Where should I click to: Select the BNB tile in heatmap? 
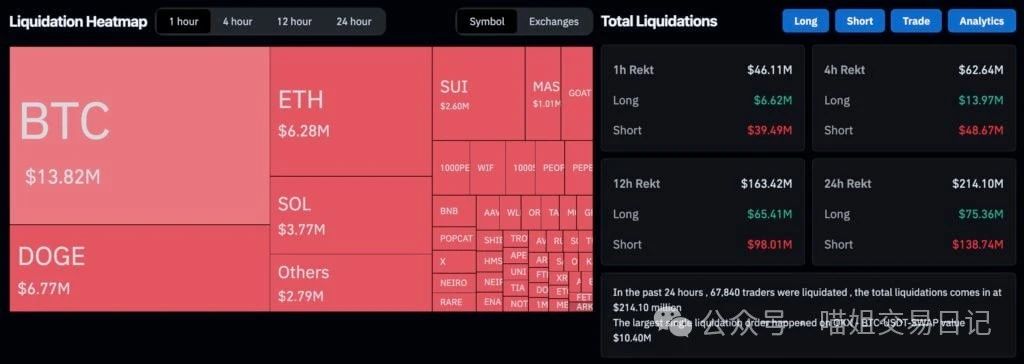click(454, 212)
